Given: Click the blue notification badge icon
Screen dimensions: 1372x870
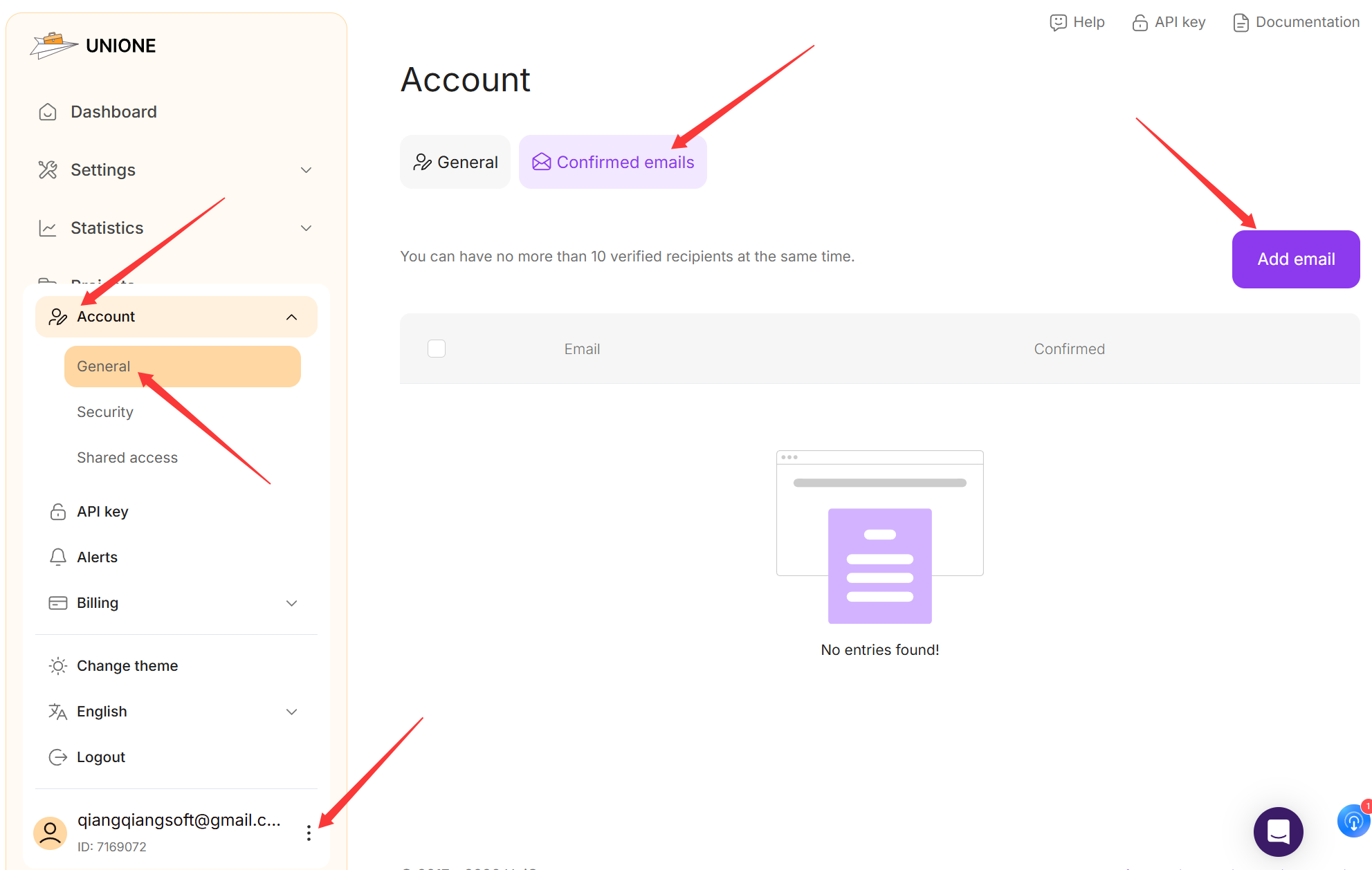Looking at the screenshot, I should [1353, 821].
